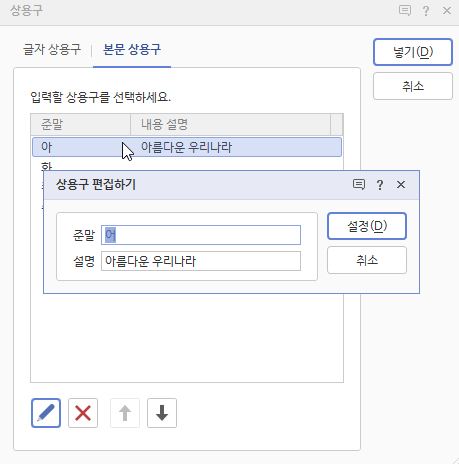The image size is (459, 464).
Task: Click the 설명 input field
Action: coord(201,261)
